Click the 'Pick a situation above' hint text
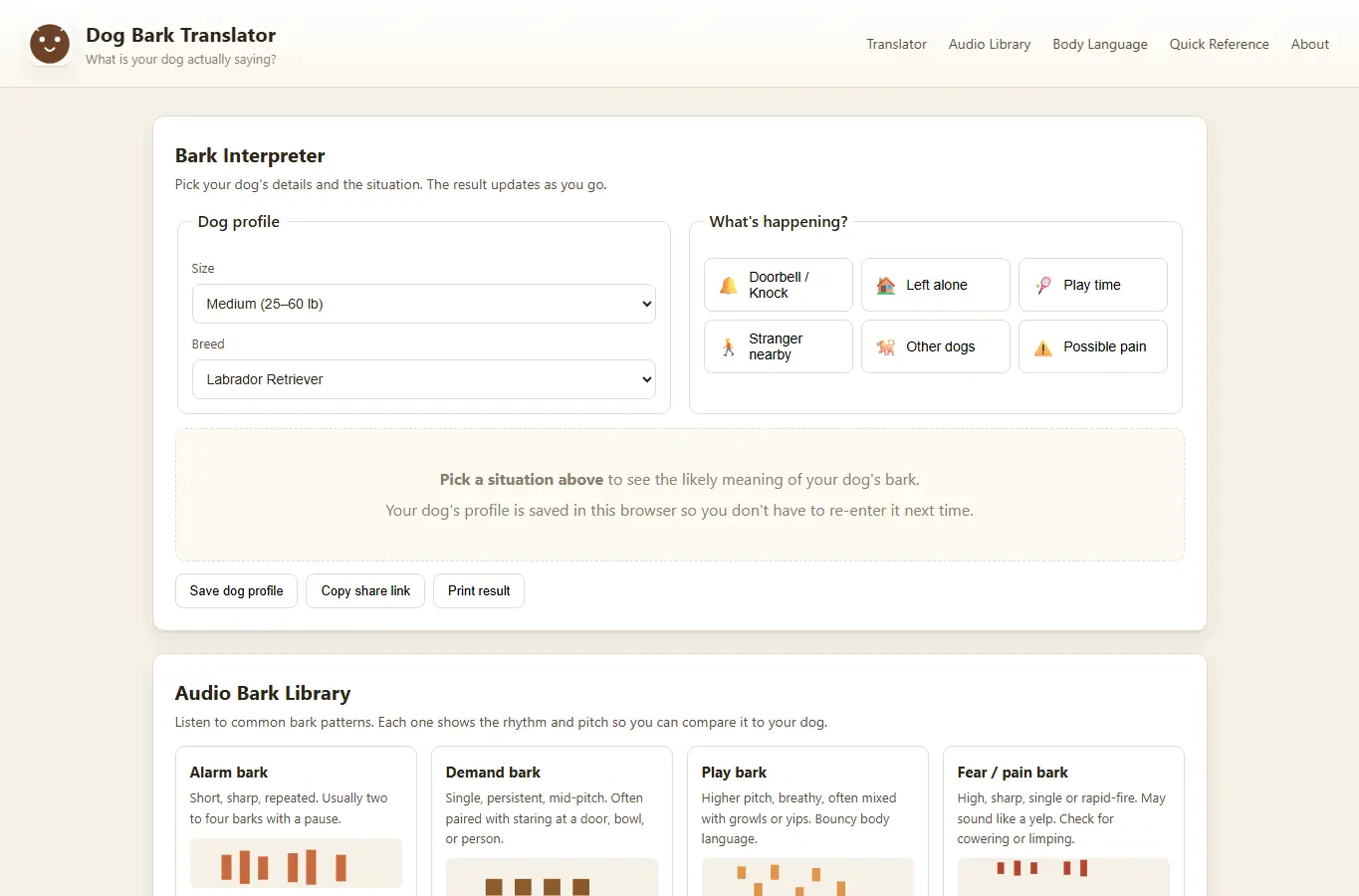The width and height of the screenshot is (1359, 896). [x=522, y=480]
